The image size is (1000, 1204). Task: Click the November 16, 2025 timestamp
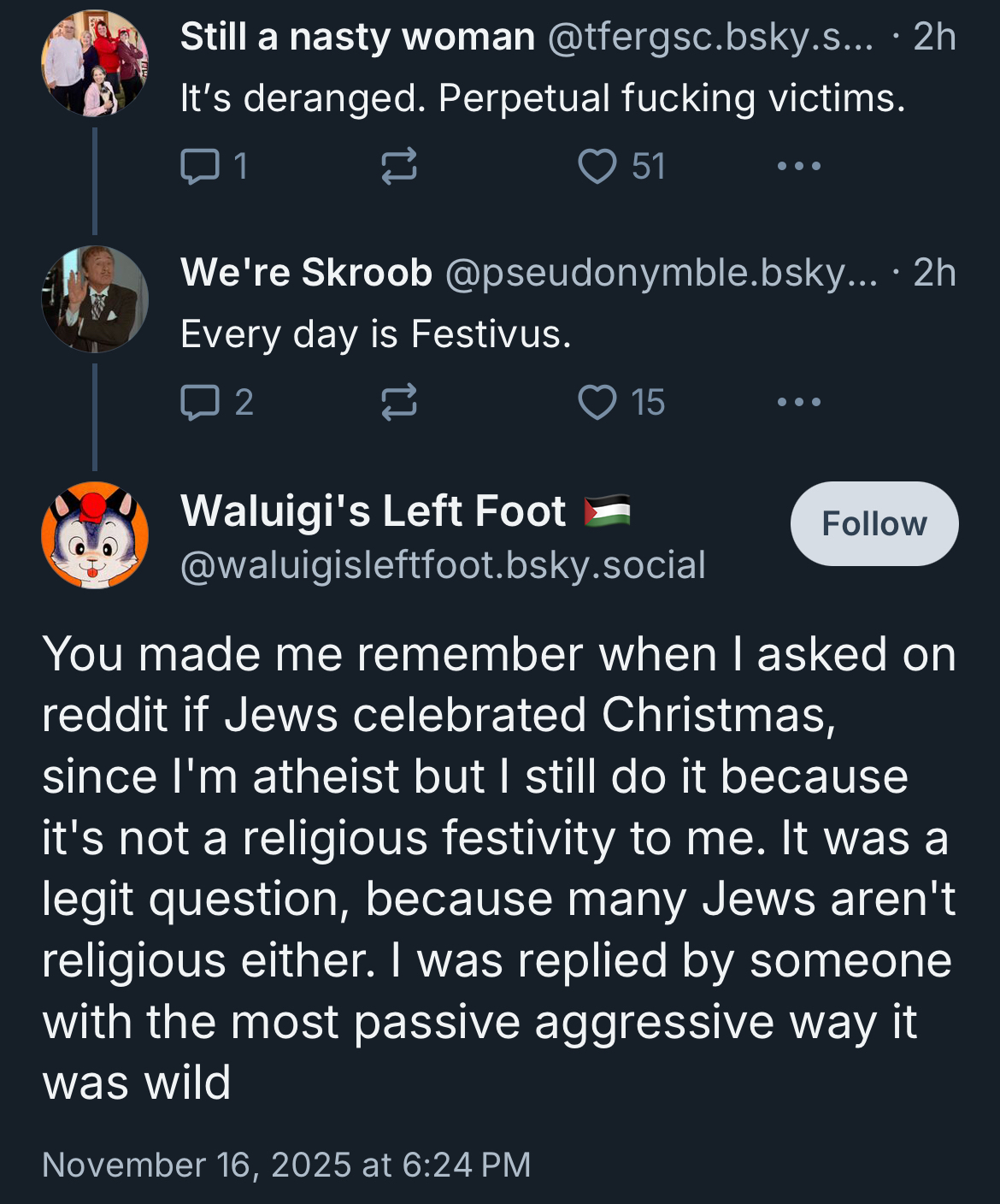[x=286, y=1165]
